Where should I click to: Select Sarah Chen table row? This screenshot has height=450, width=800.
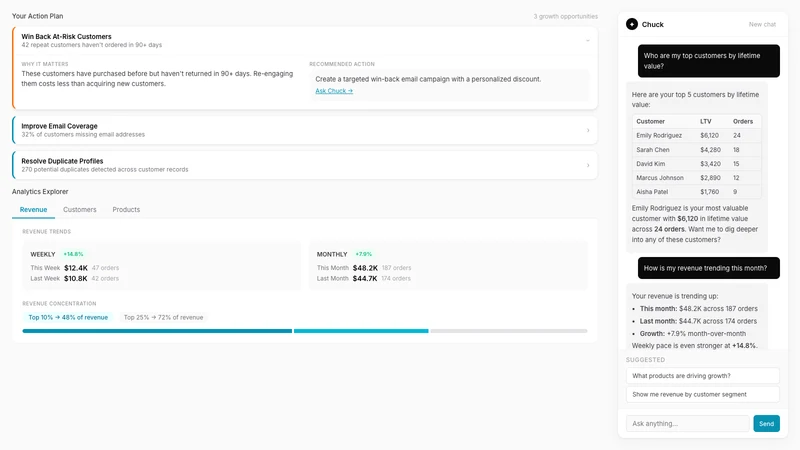coord(696,150)
